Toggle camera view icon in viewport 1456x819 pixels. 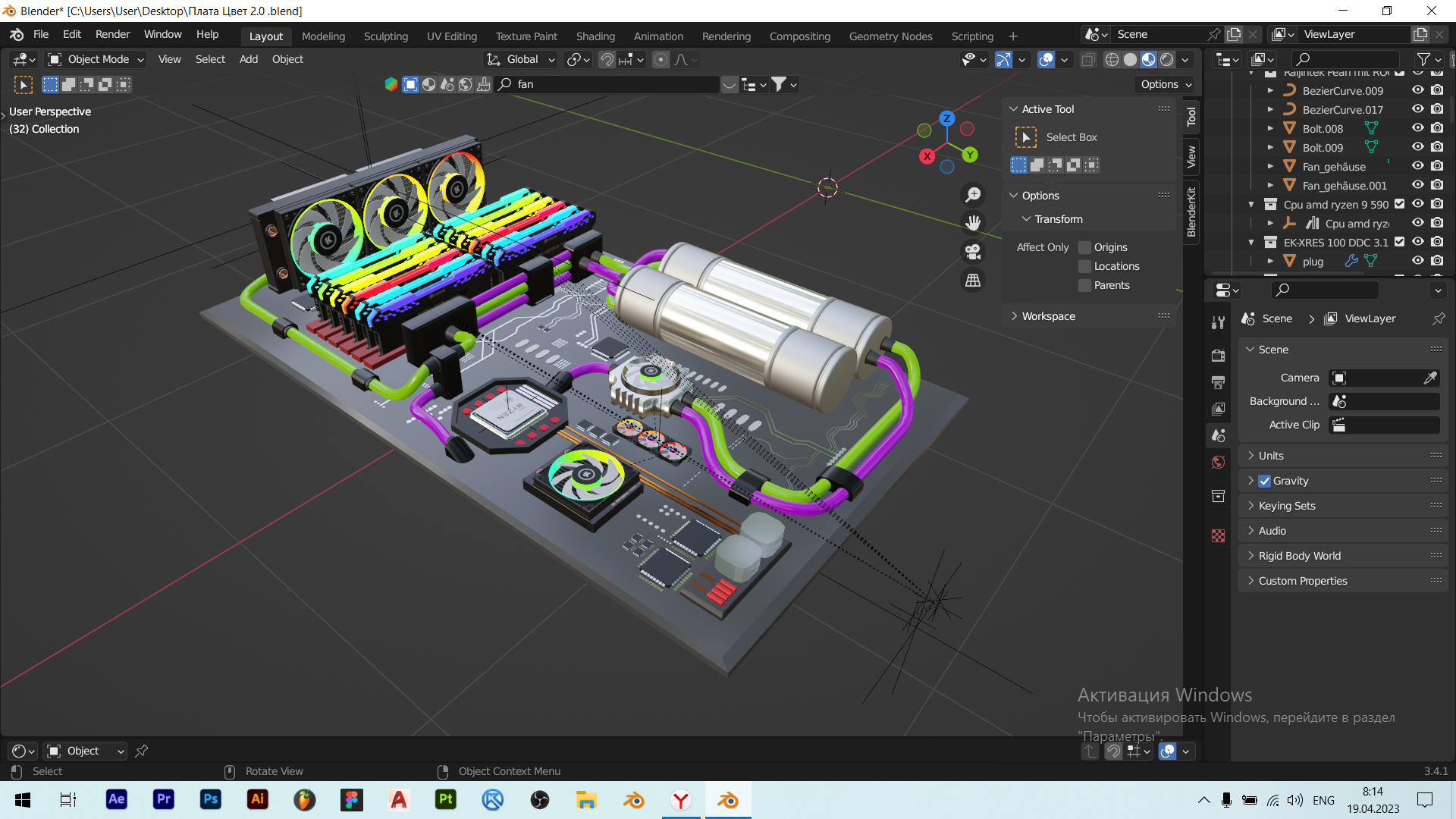(973, 252)
